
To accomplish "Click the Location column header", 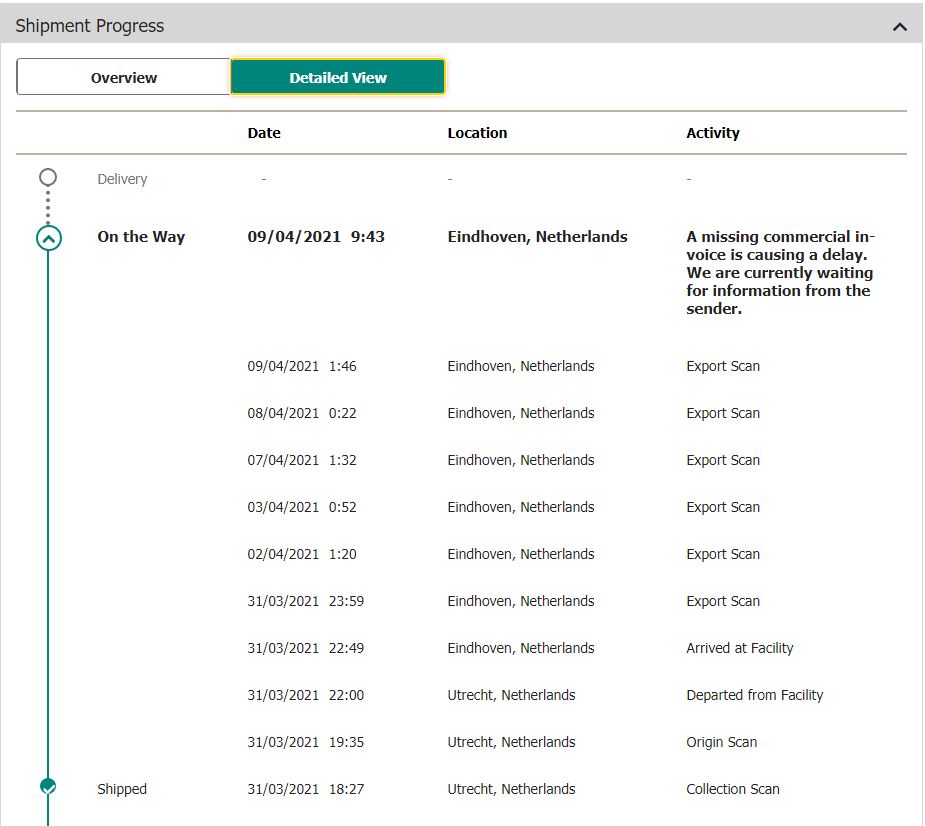I will (477, 133).
